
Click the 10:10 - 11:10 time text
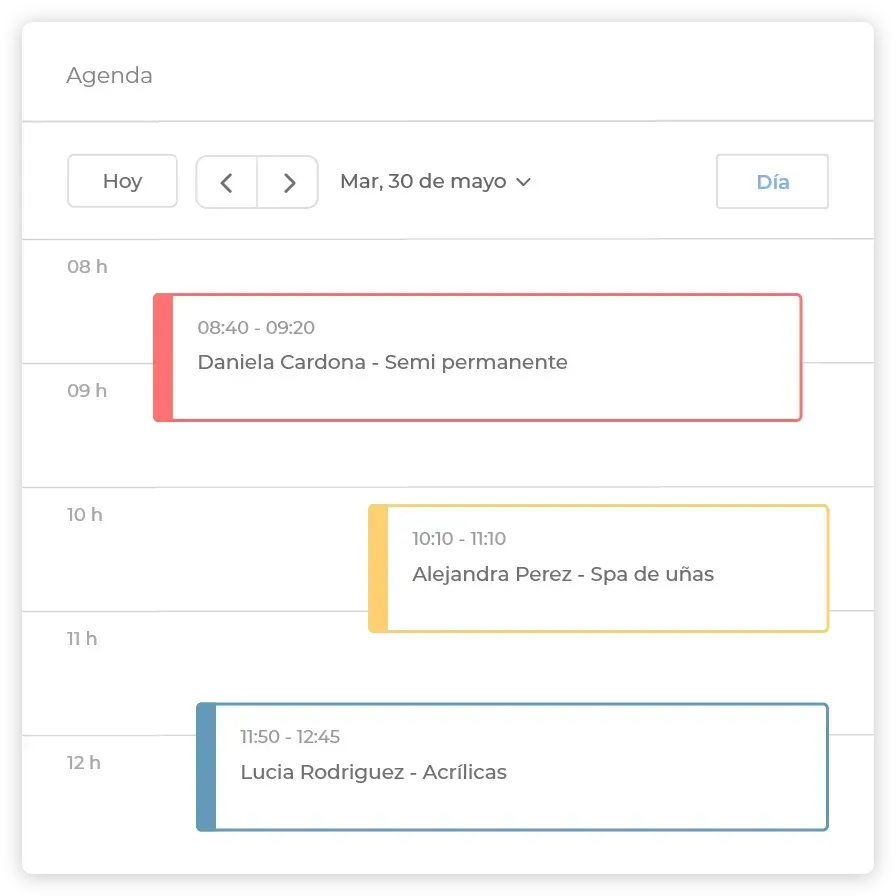pos(459,538)
